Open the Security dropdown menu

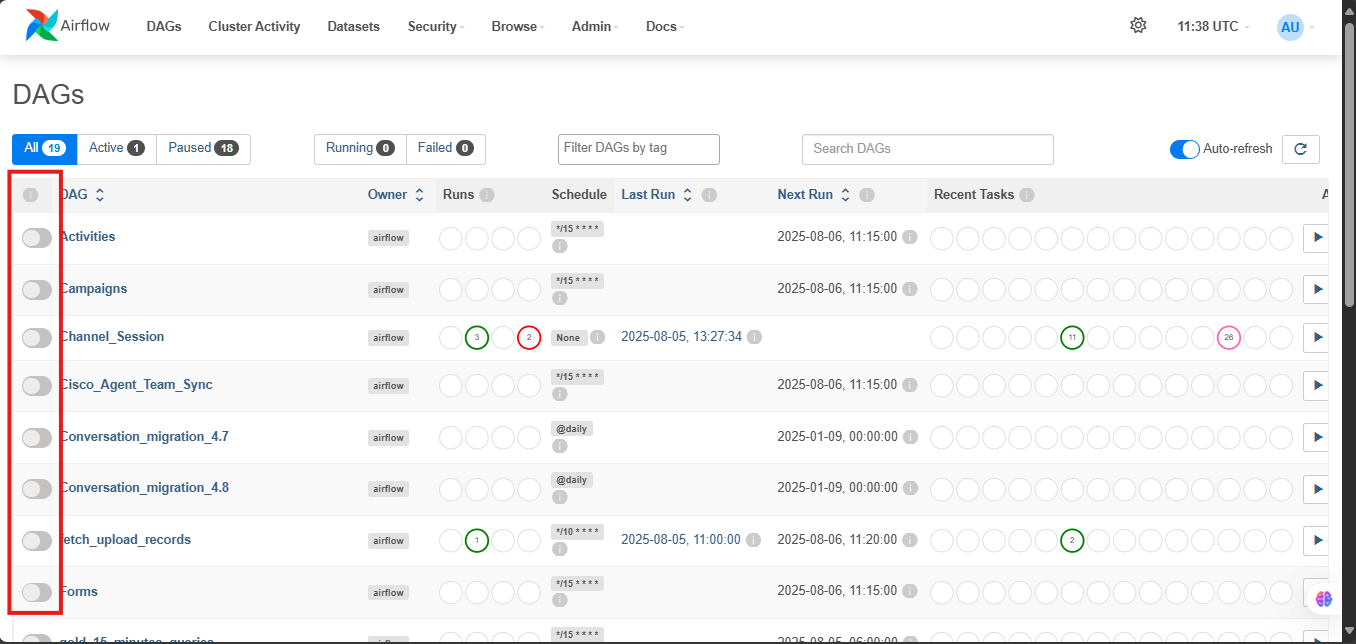[435, 27]
